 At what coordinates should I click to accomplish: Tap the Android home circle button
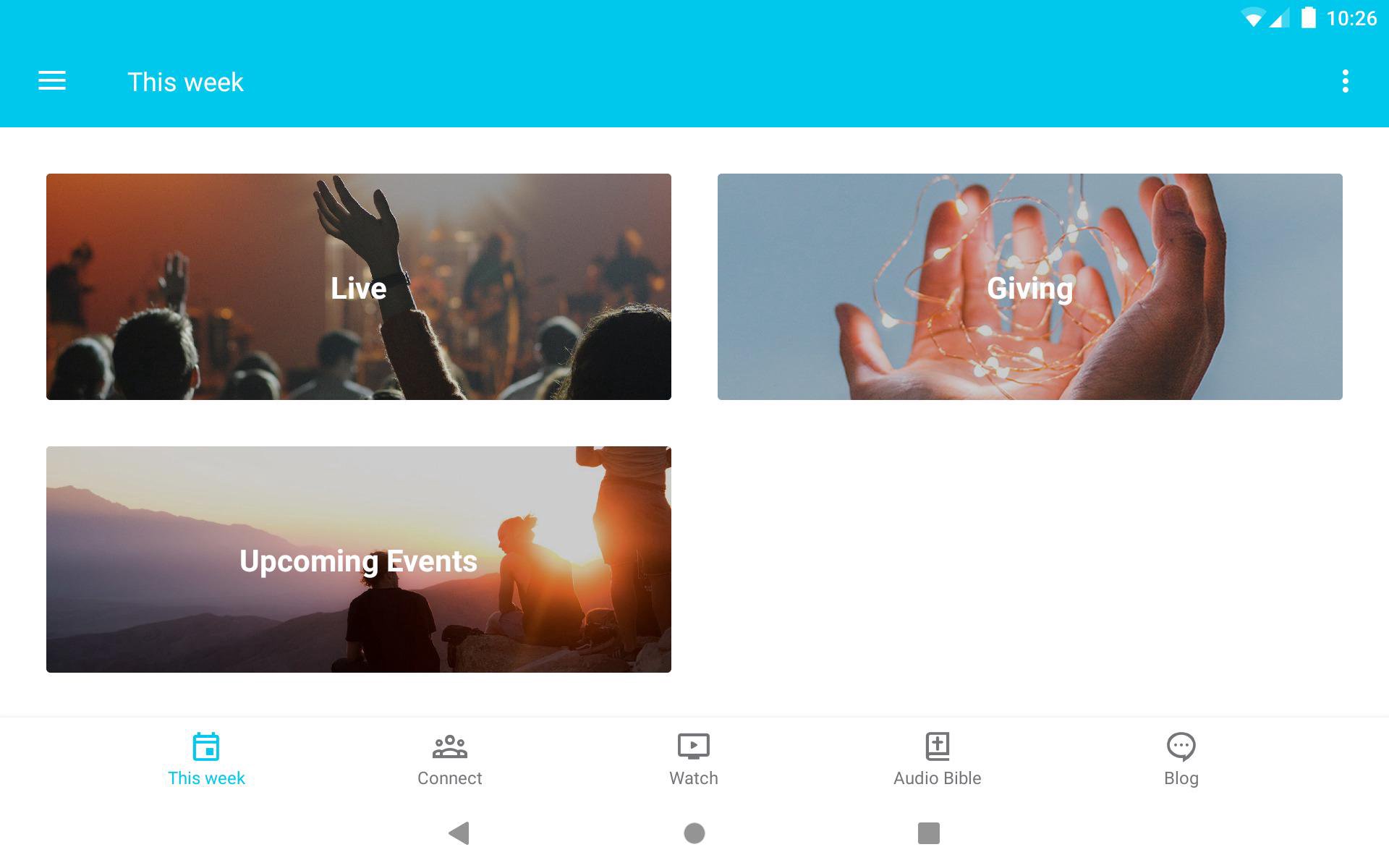point(694,833)
